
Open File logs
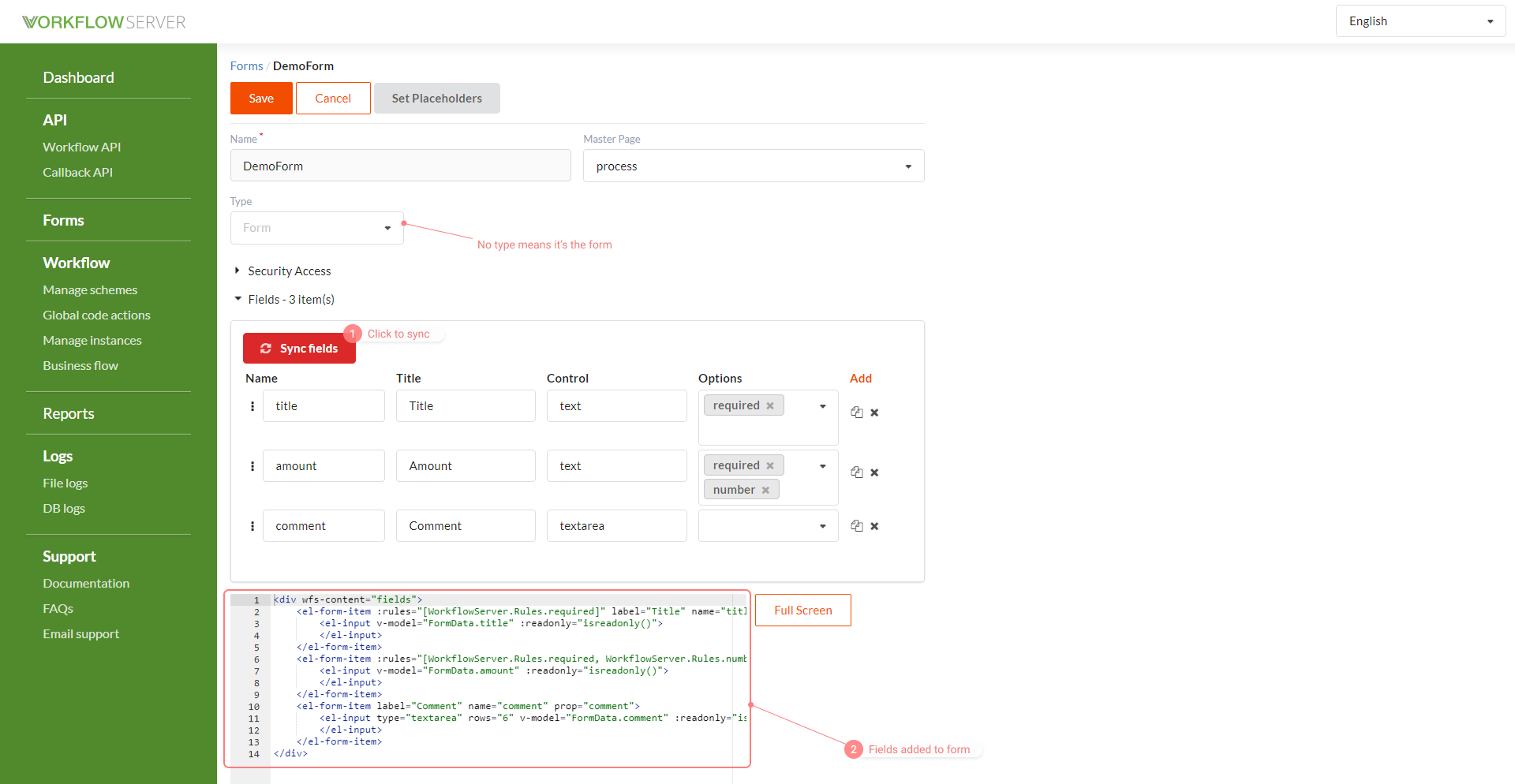click(65, 483)
